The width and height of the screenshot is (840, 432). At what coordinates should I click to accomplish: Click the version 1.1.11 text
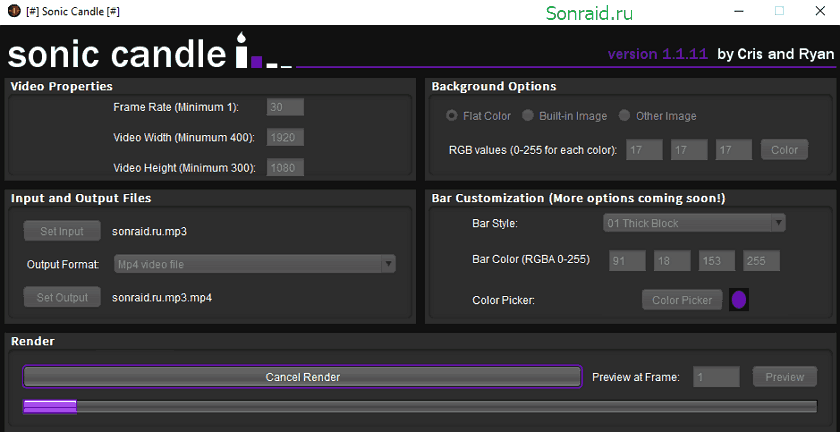coord(658,54)
